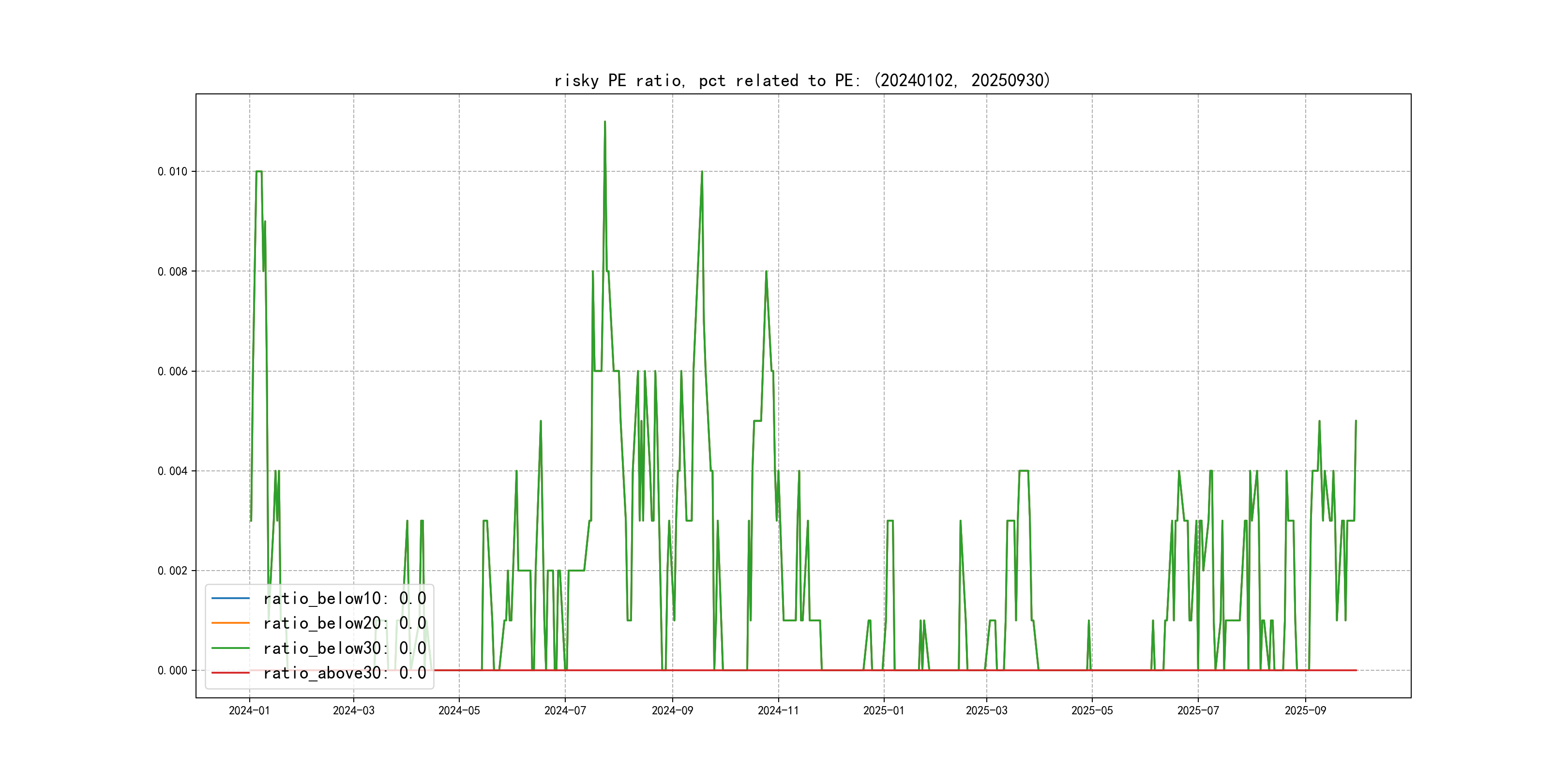Click the 2024-07 x-axis tick label
Screen dimensions: 1568x784
(565, 710)
